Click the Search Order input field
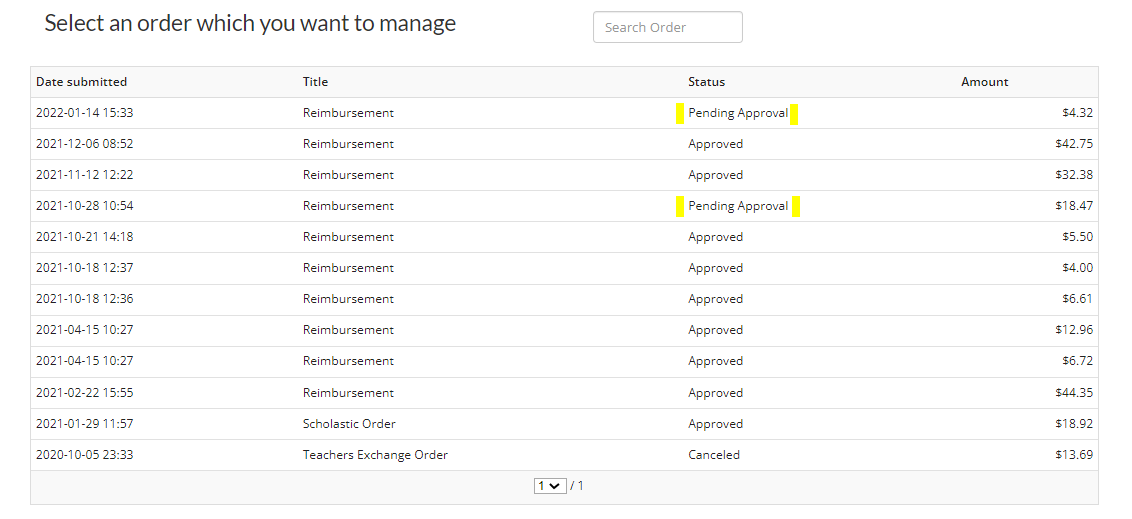The width and height of the screenshot is (1132, 519). tap(667, 28)
